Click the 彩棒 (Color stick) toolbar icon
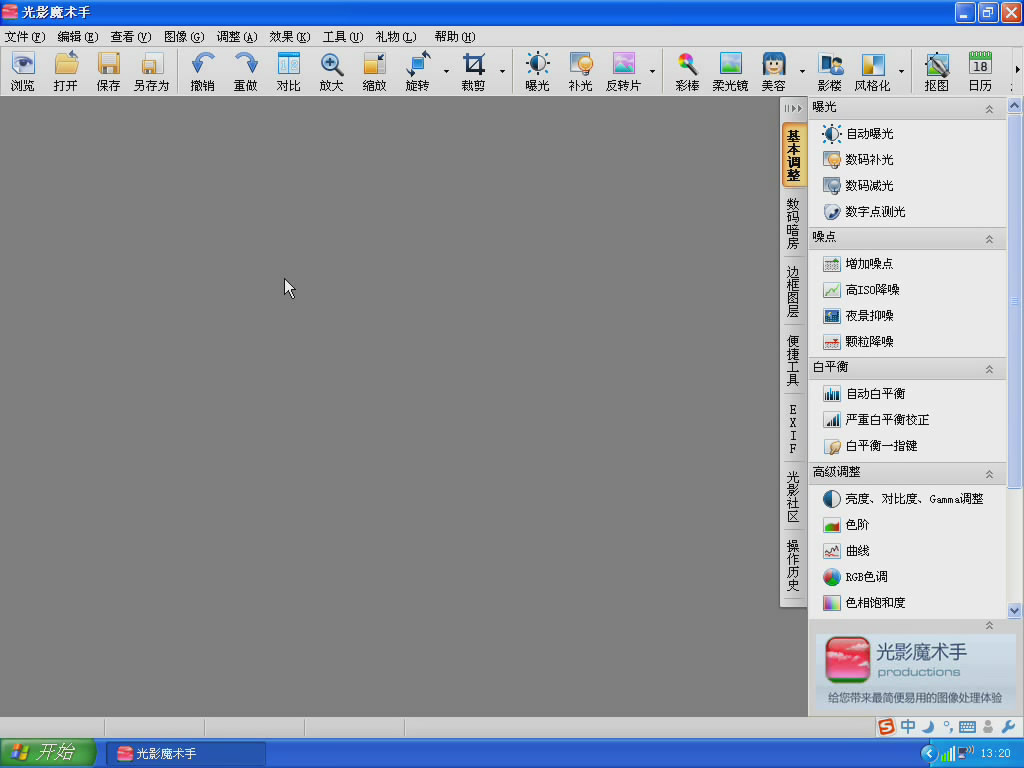This screenshot has width=1024, height=768. coord(687,71)
